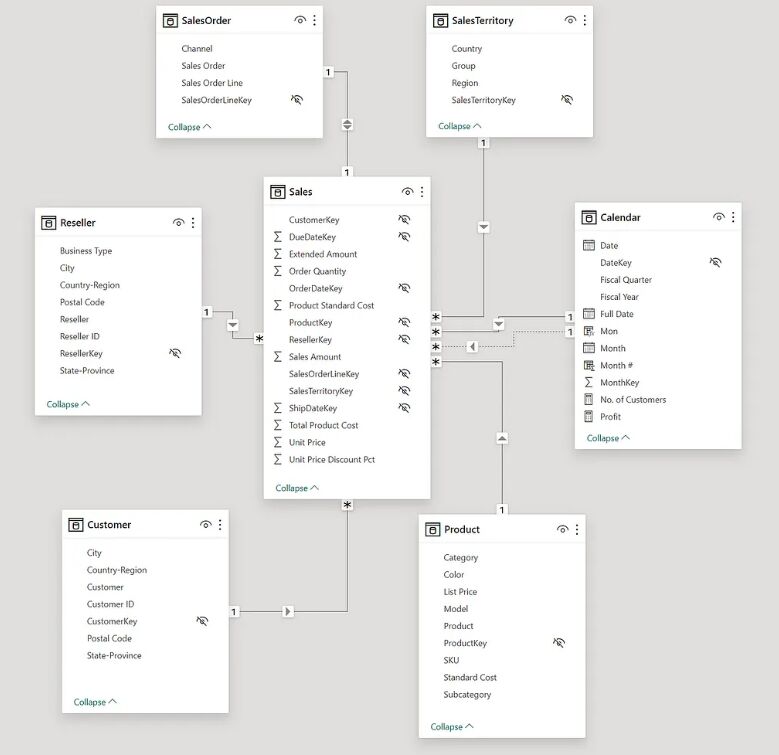The image size is (779, 755).
Task: Click the filter direction arrow on Customer relationship
Action: 288,611
